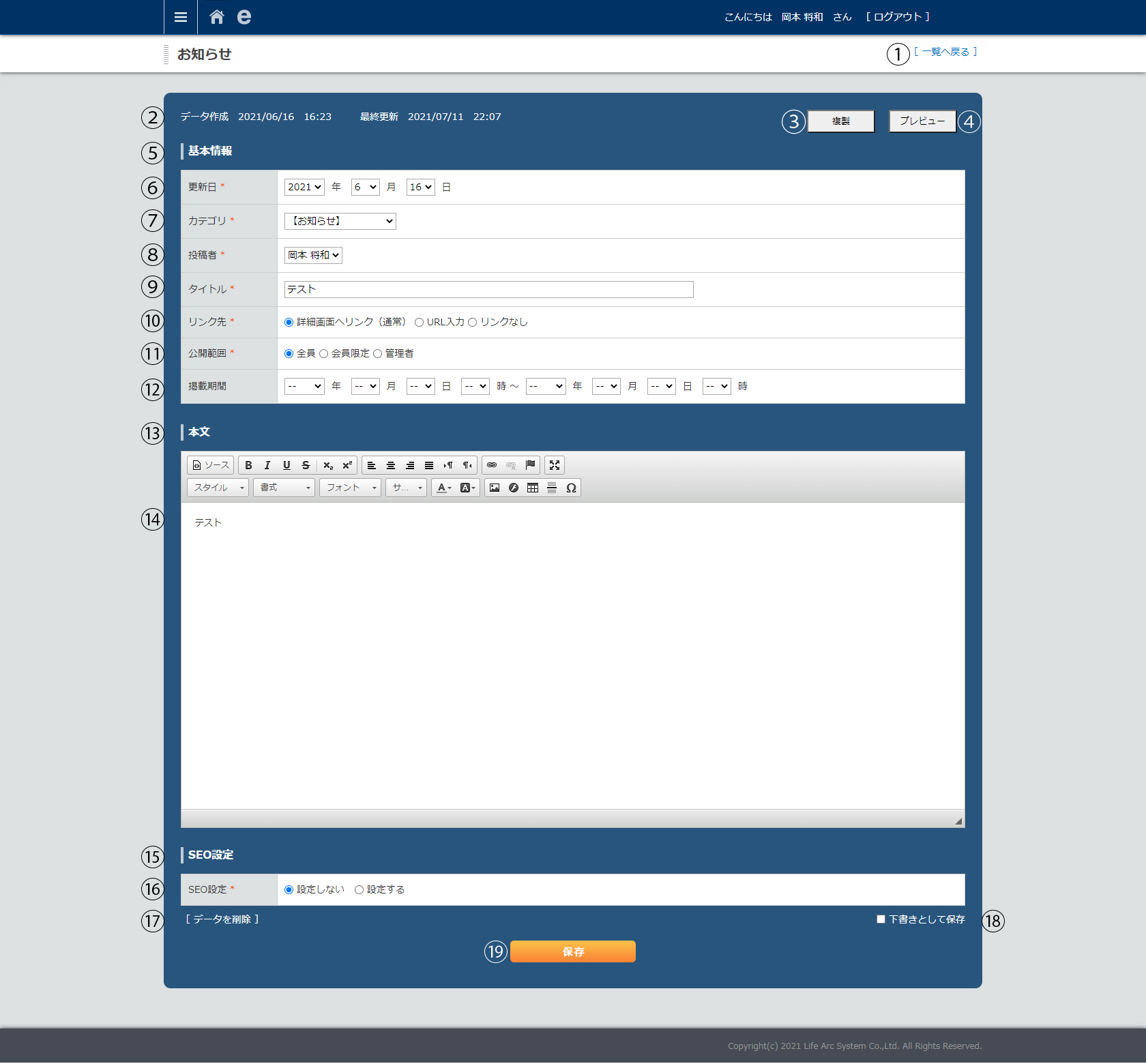Insert a table into the body
The width and height of the screenshot is (1146, 1064).
tap(533, 488)
